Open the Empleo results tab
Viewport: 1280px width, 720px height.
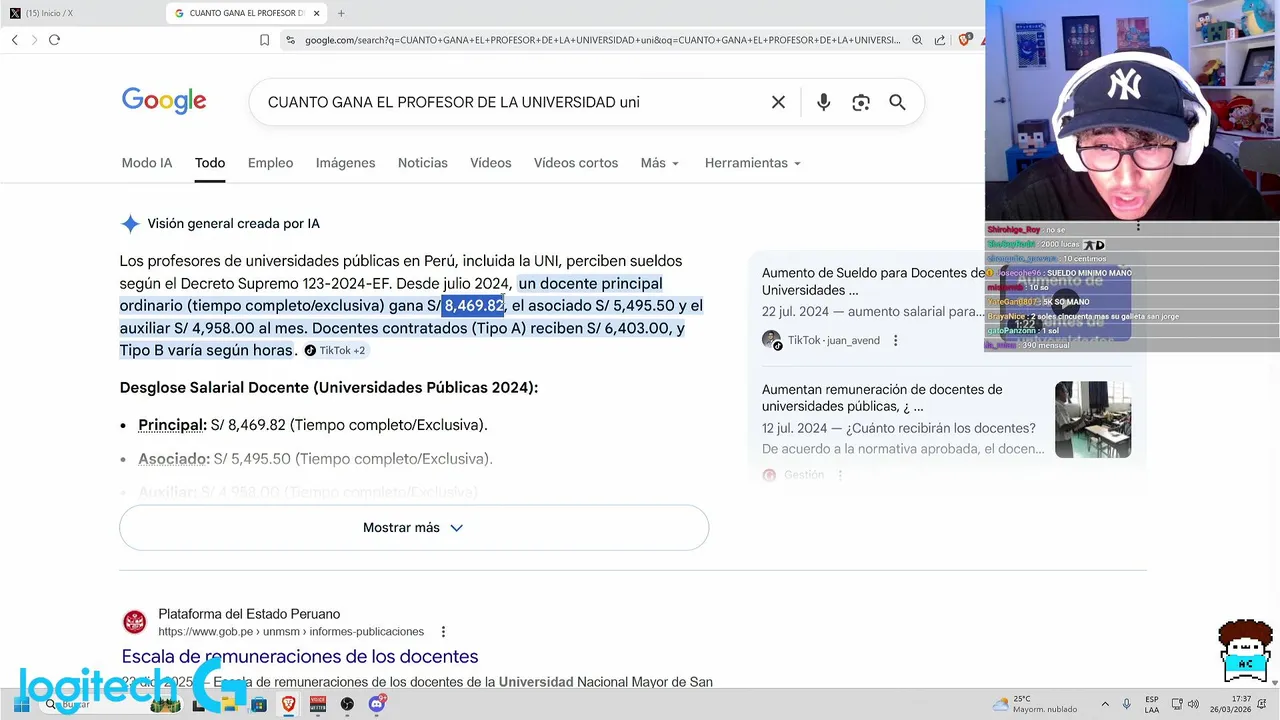click(x=270, y=163)
